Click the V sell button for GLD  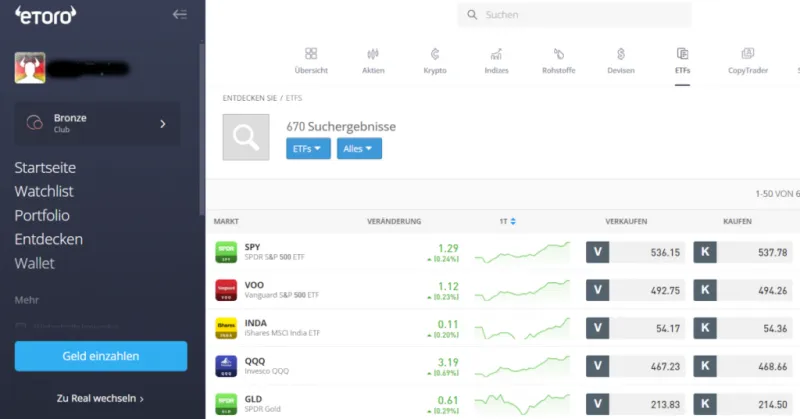pos(597,404)
